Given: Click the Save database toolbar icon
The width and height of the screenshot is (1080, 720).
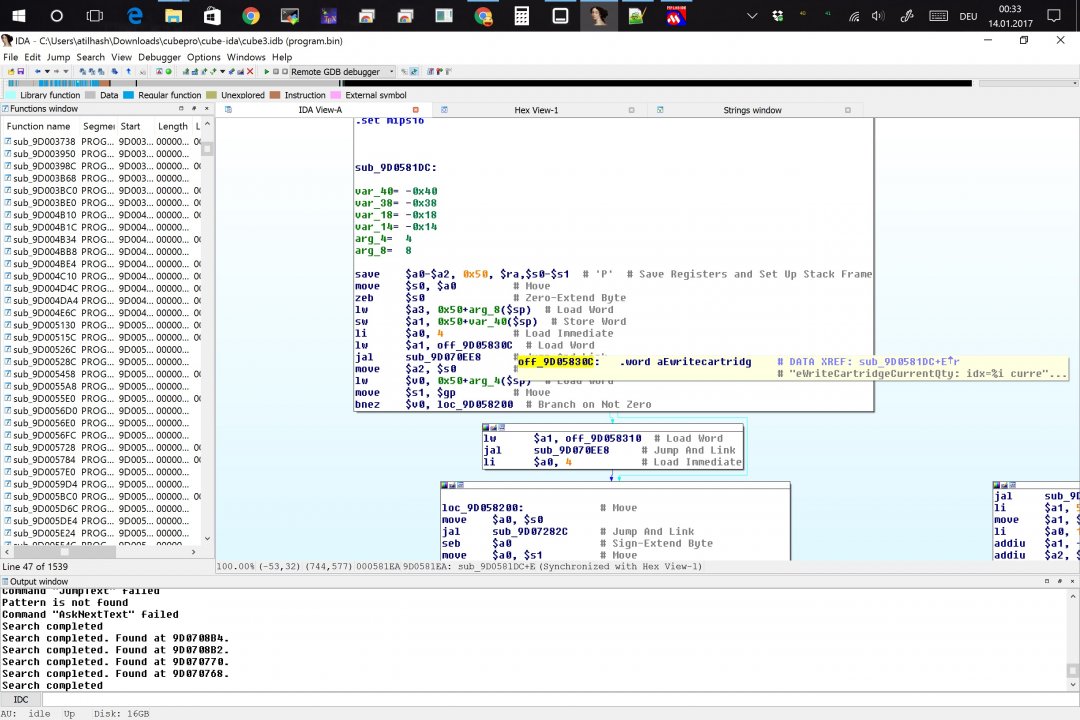Looking at the screenshot, I should (20, 72).
